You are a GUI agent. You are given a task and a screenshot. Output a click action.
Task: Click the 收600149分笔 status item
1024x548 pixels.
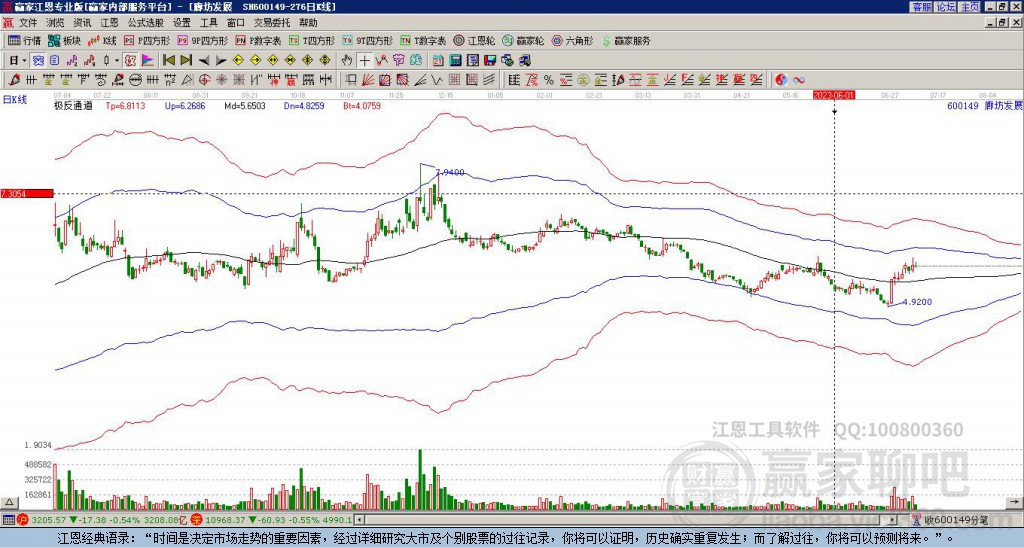coord(950,520)
